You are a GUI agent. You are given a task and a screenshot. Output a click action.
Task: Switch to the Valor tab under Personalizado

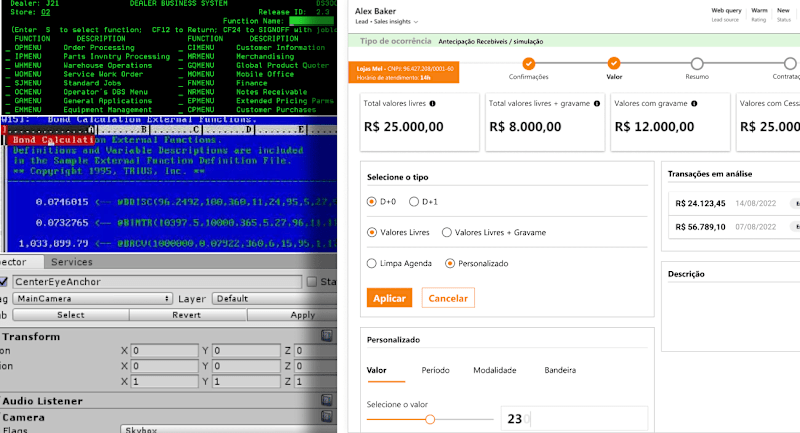[377, 370]
